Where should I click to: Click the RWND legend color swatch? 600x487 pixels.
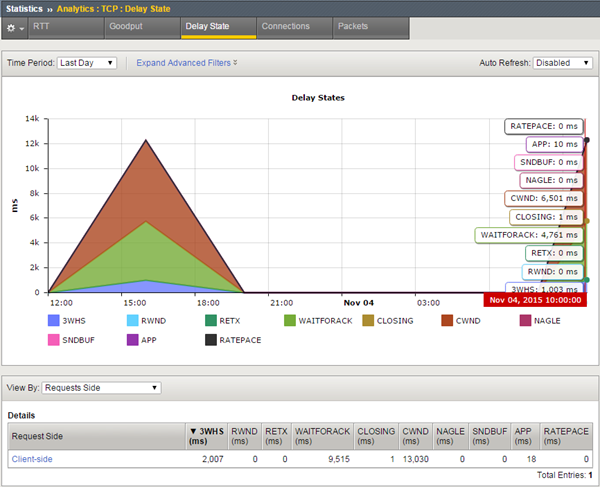[x=134, y=321]
